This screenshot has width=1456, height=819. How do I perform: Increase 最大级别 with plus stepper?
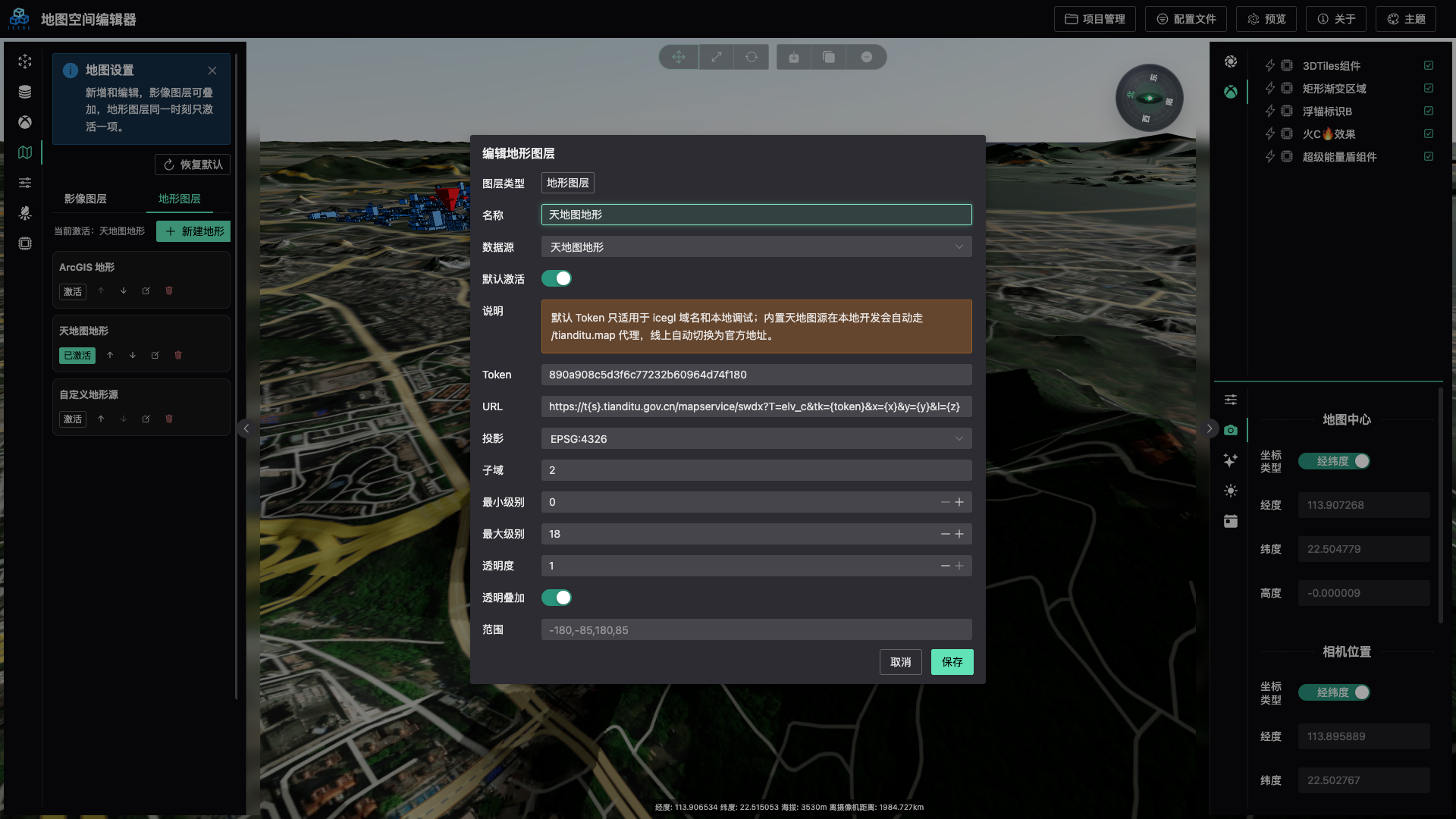point(959,534)
